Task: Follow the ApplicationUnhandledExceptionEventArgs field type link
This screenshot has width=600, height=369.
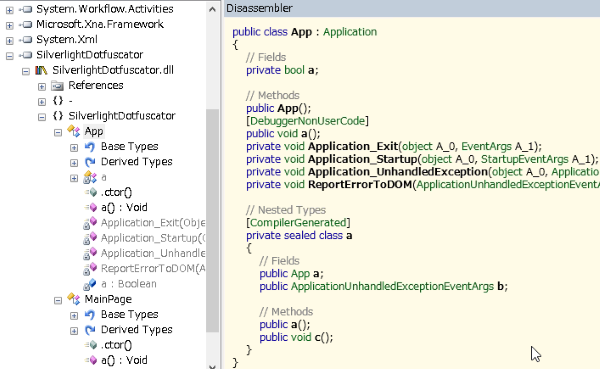Action: (392, 286)
